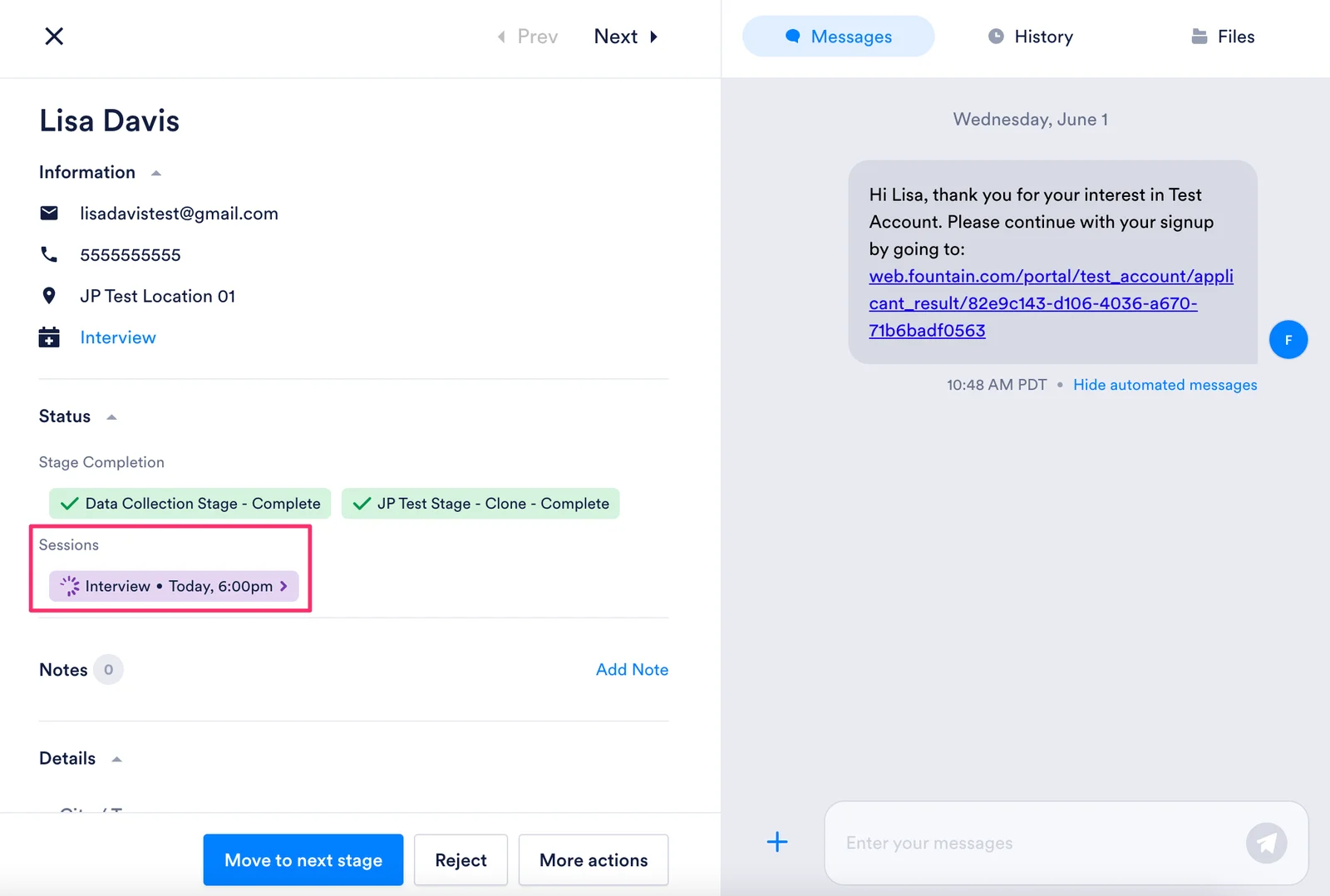Viewport: 1330px width, 896px height.
Task: Collapse the Status section
Action: pos(111,417)
